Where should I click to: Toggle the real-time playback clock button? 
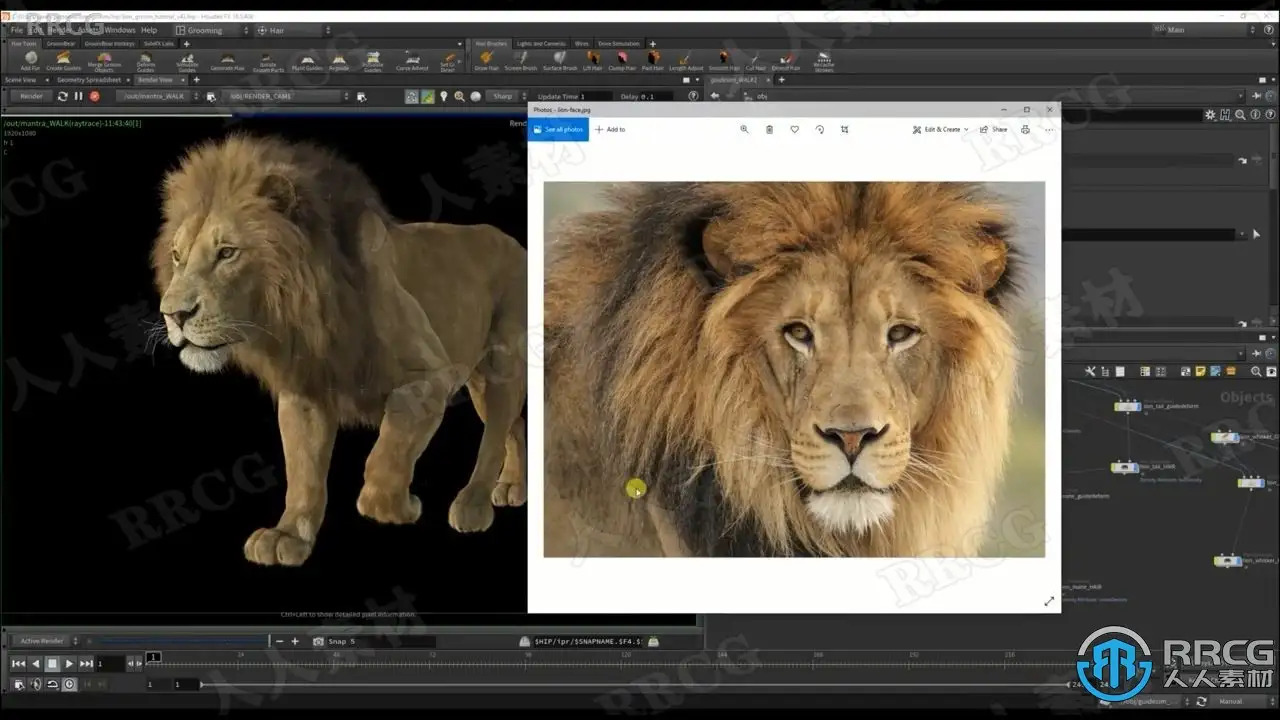click(x=69, y=684)
